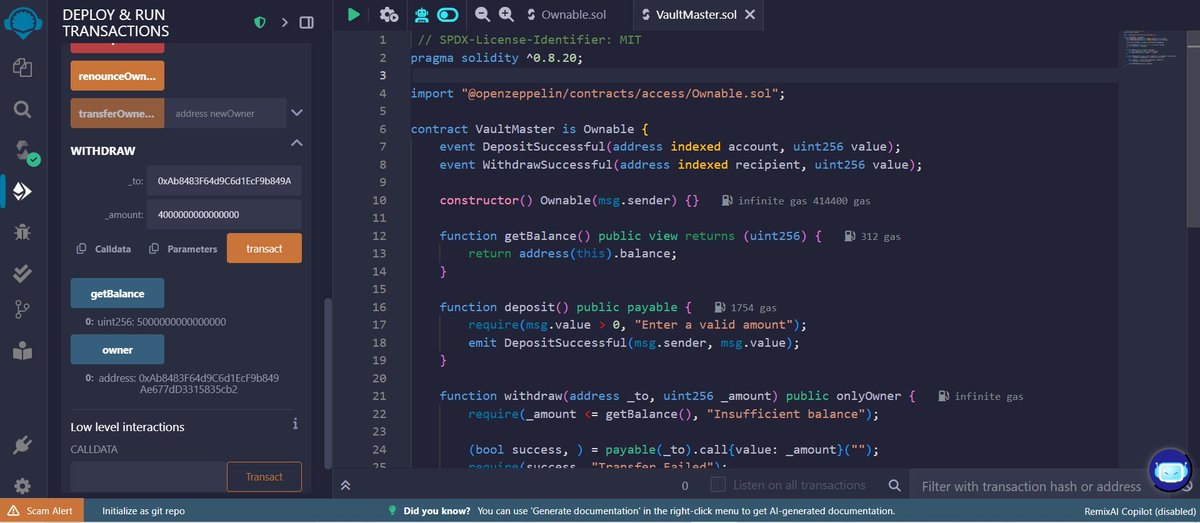Click the green lightbulb Did you know icon
The height and width of the screenshot is (523, 1200).
(393, 511)
